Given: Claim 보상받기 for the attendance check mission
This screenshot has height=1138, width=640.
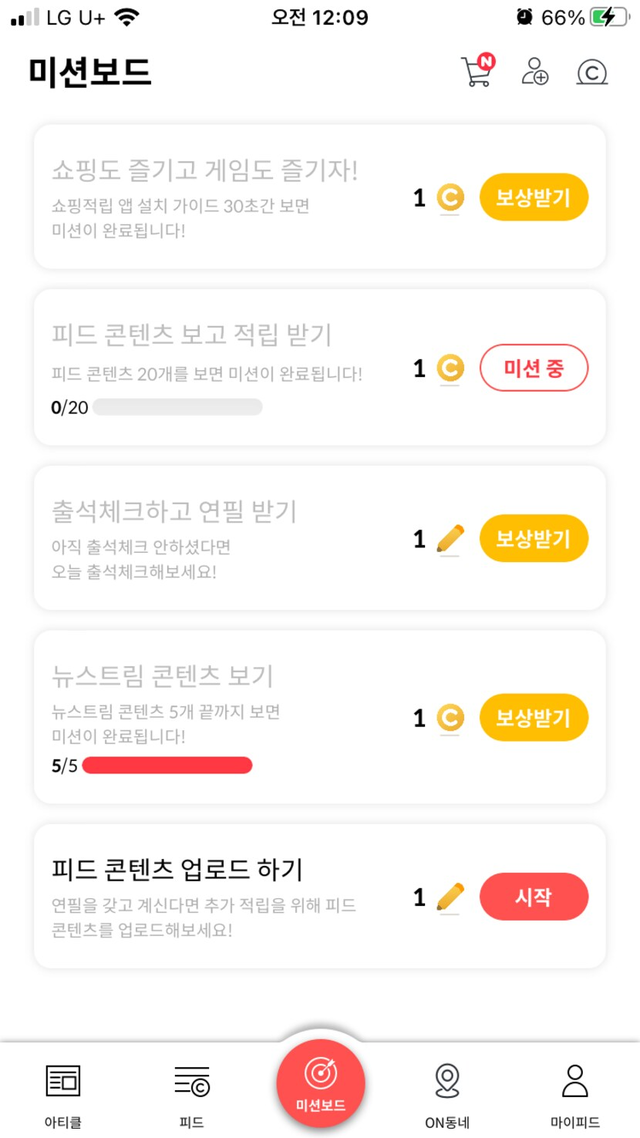Looking at the screenshot, I should click(534, 540).
